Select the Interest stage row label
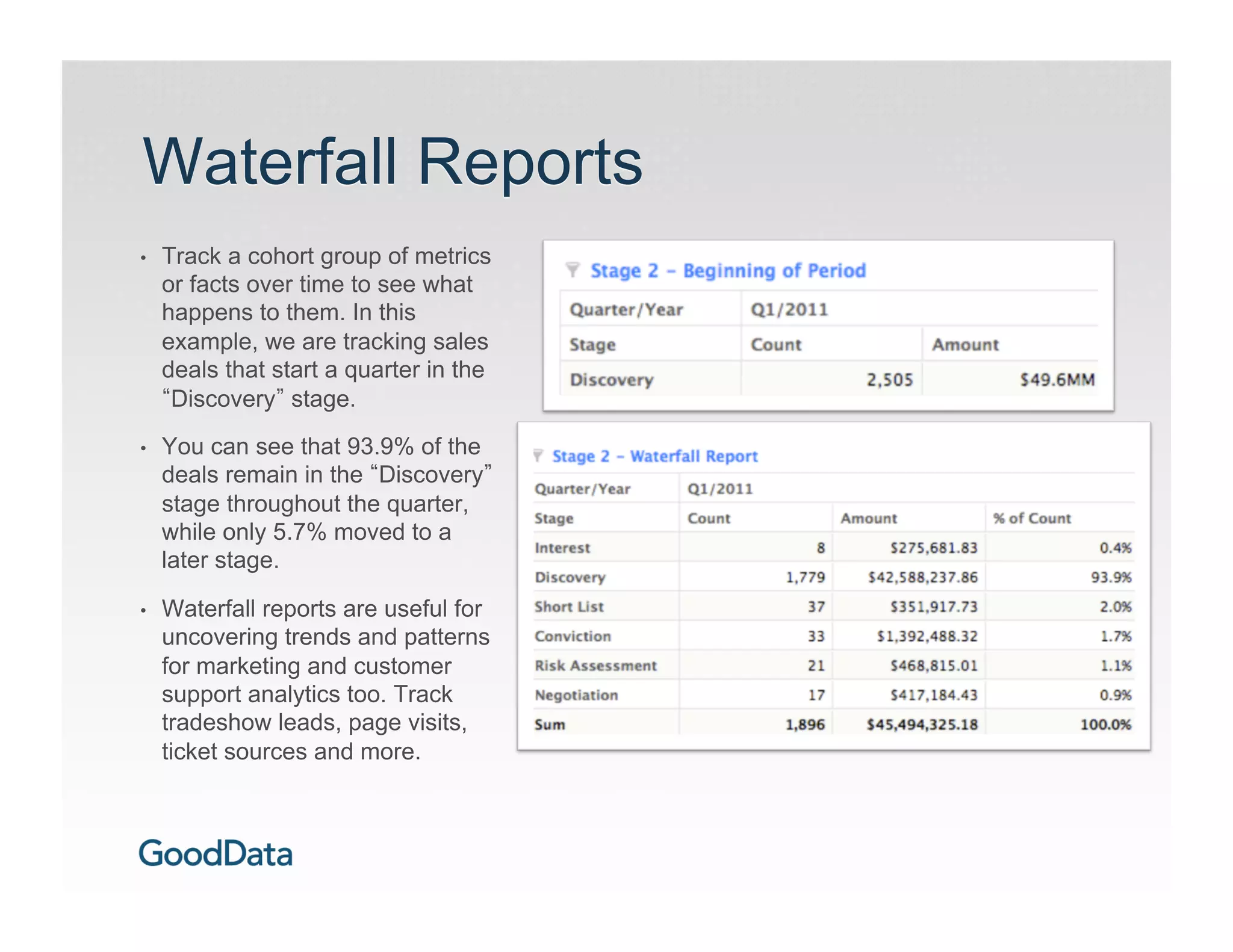 pos(562,548)
